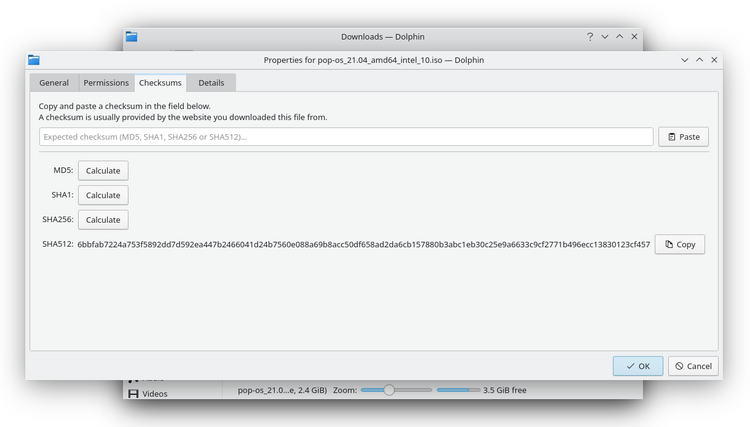Click the Videos film icon in sidebar

[x=133, y=394]
